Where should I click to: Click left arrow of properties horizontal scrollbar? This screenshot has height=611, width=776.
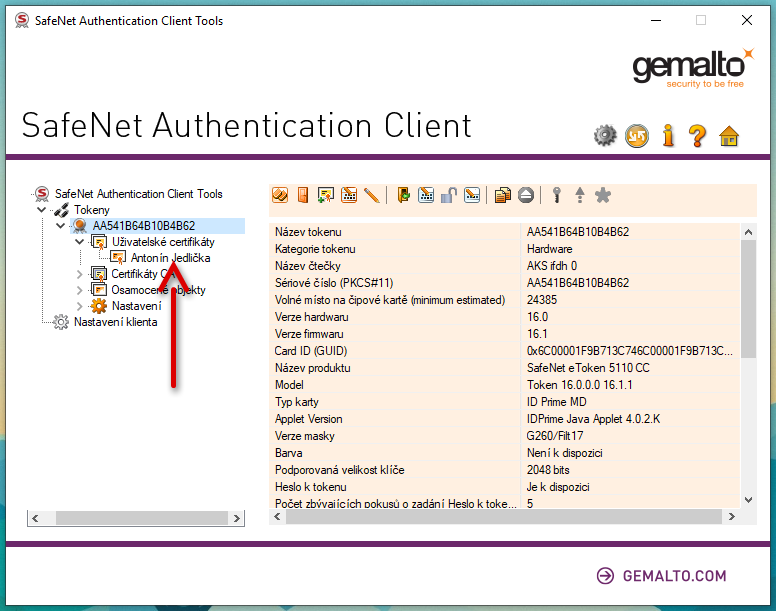277,517
